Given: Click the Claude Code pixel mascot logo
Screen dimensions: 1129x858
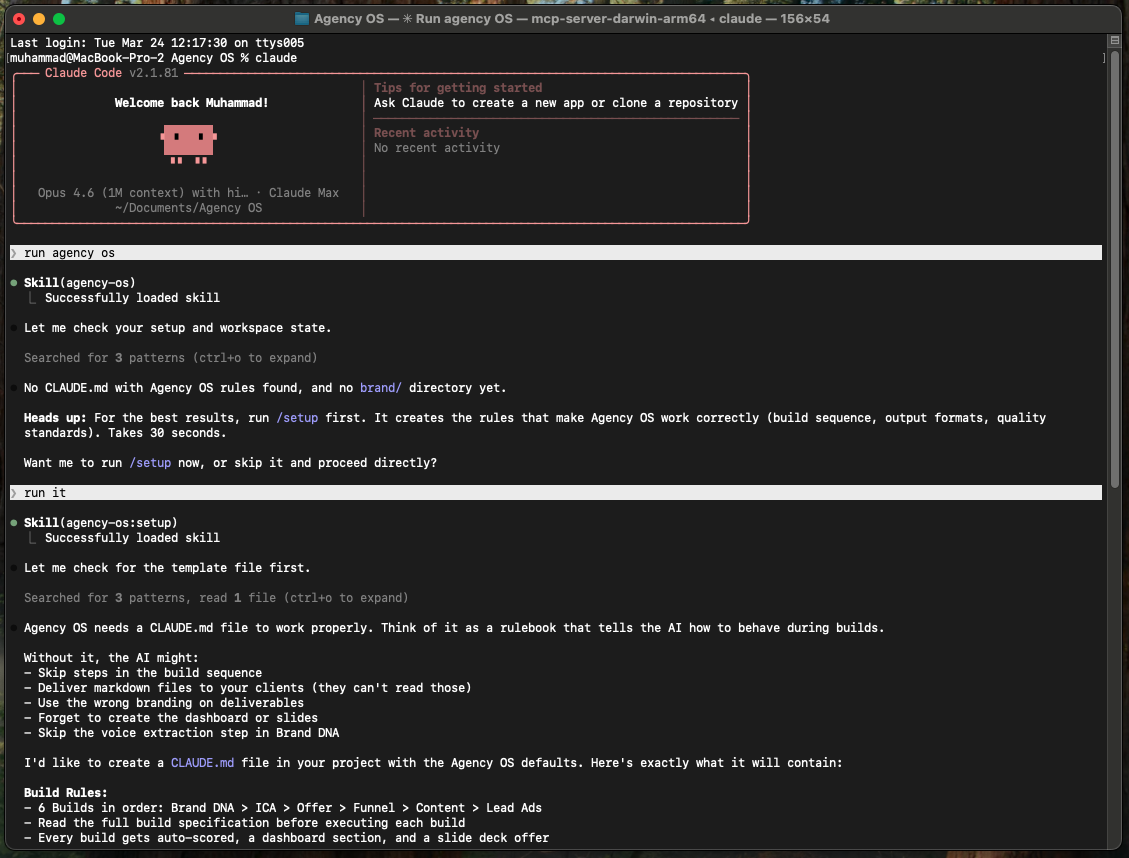Looking at the screenshot, I should (x=188, y=140).
